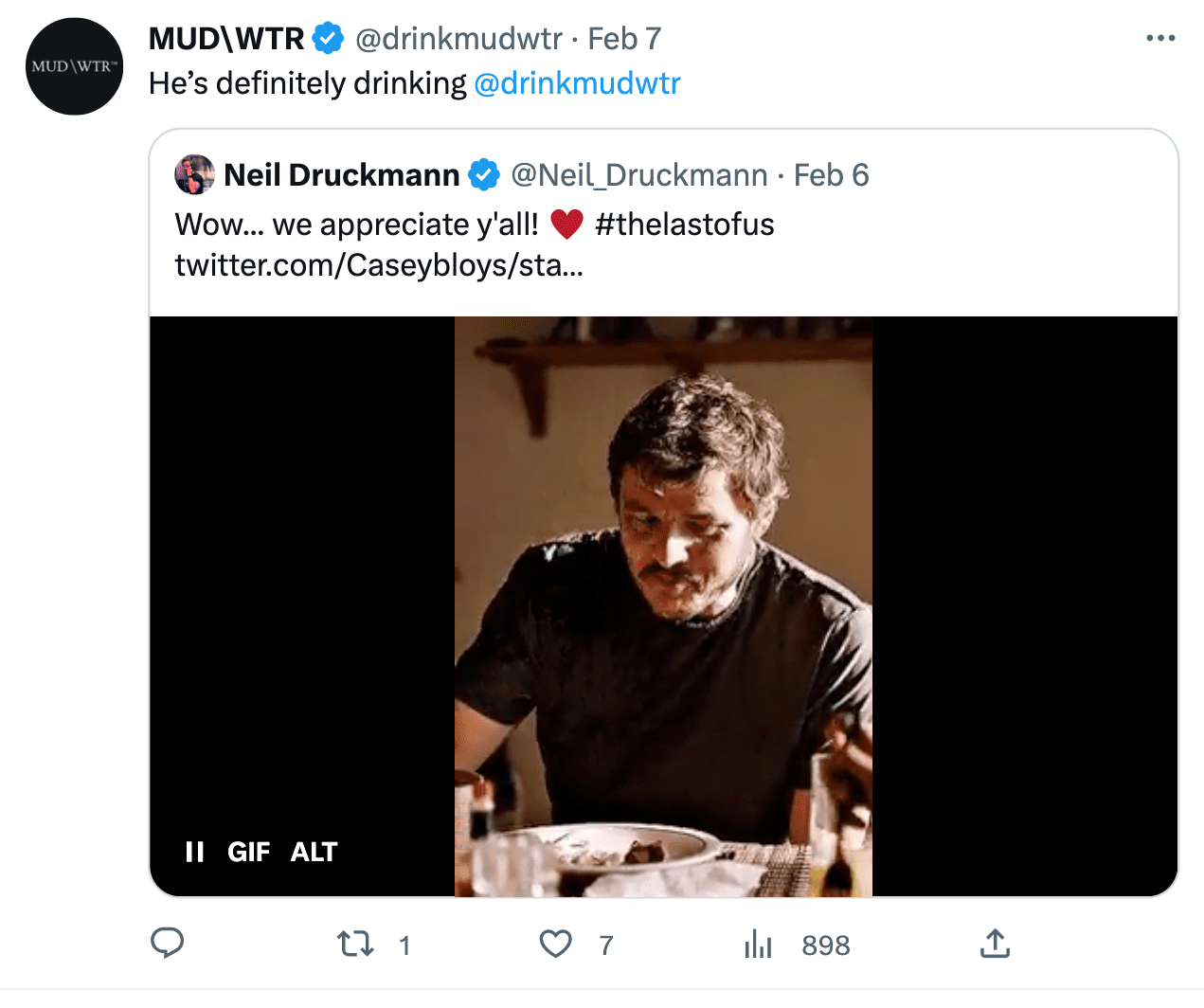The height and width of the screenshot is (1008, 1204).
Task: Show the GIF's ALT text description
Action: (x=314, y=852)
